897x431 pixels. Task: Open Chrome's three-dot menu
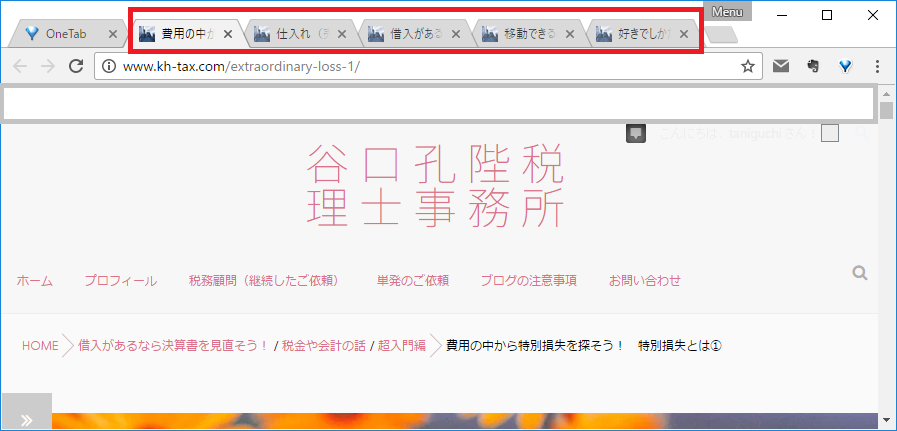click(877, 67)
